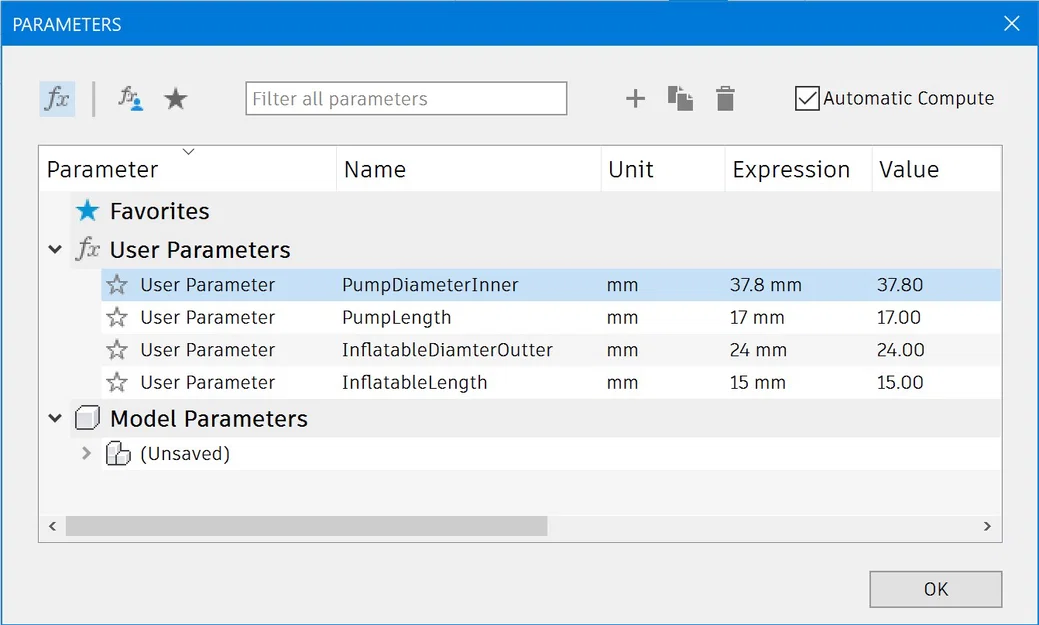
Task: Click the plus icon to add parameter
Action: click(x=635, y=98)
